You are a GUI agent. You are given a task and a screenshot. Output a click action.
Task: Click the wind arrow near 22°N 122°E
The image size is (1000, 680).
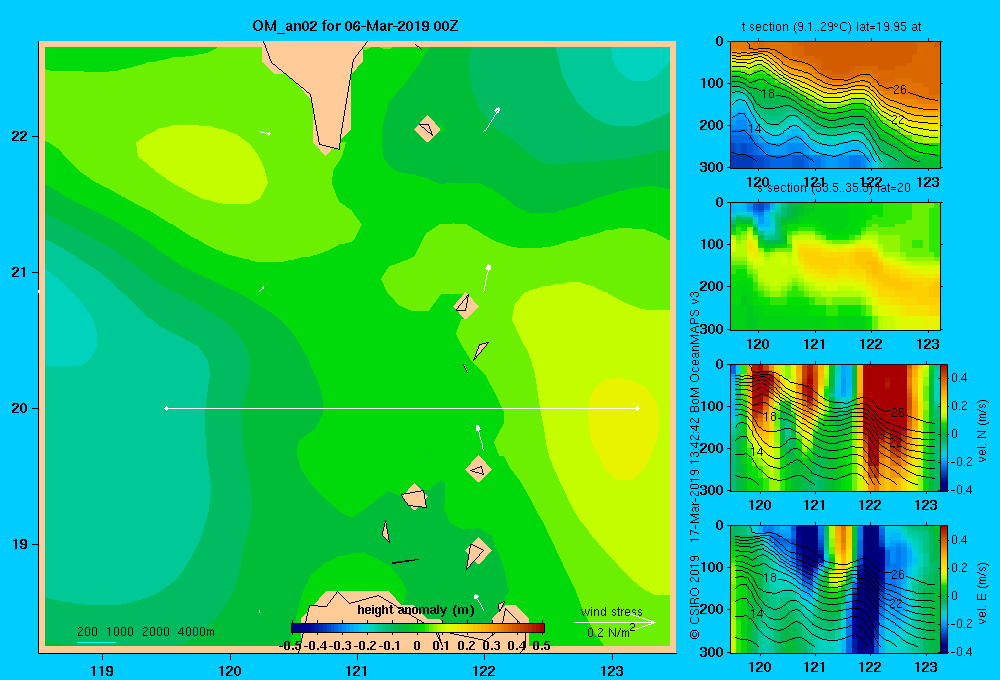pos(492,119)
